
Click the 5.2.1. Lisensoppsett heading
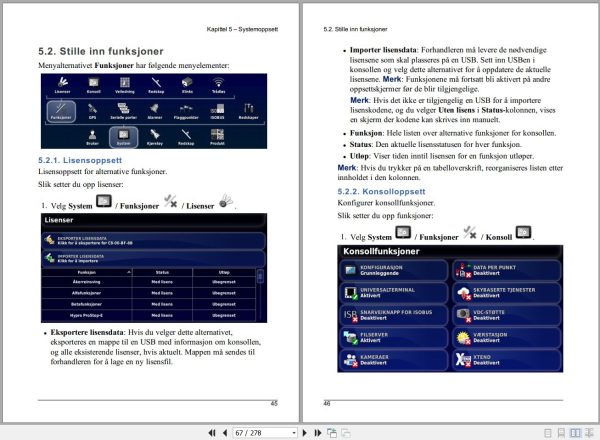pyautogui.click(x=80, y=160)
